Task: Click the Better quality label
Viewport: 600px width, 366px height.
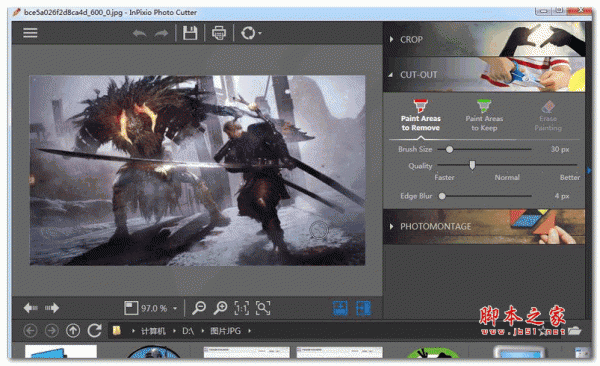Action: (x=570, y=178)
